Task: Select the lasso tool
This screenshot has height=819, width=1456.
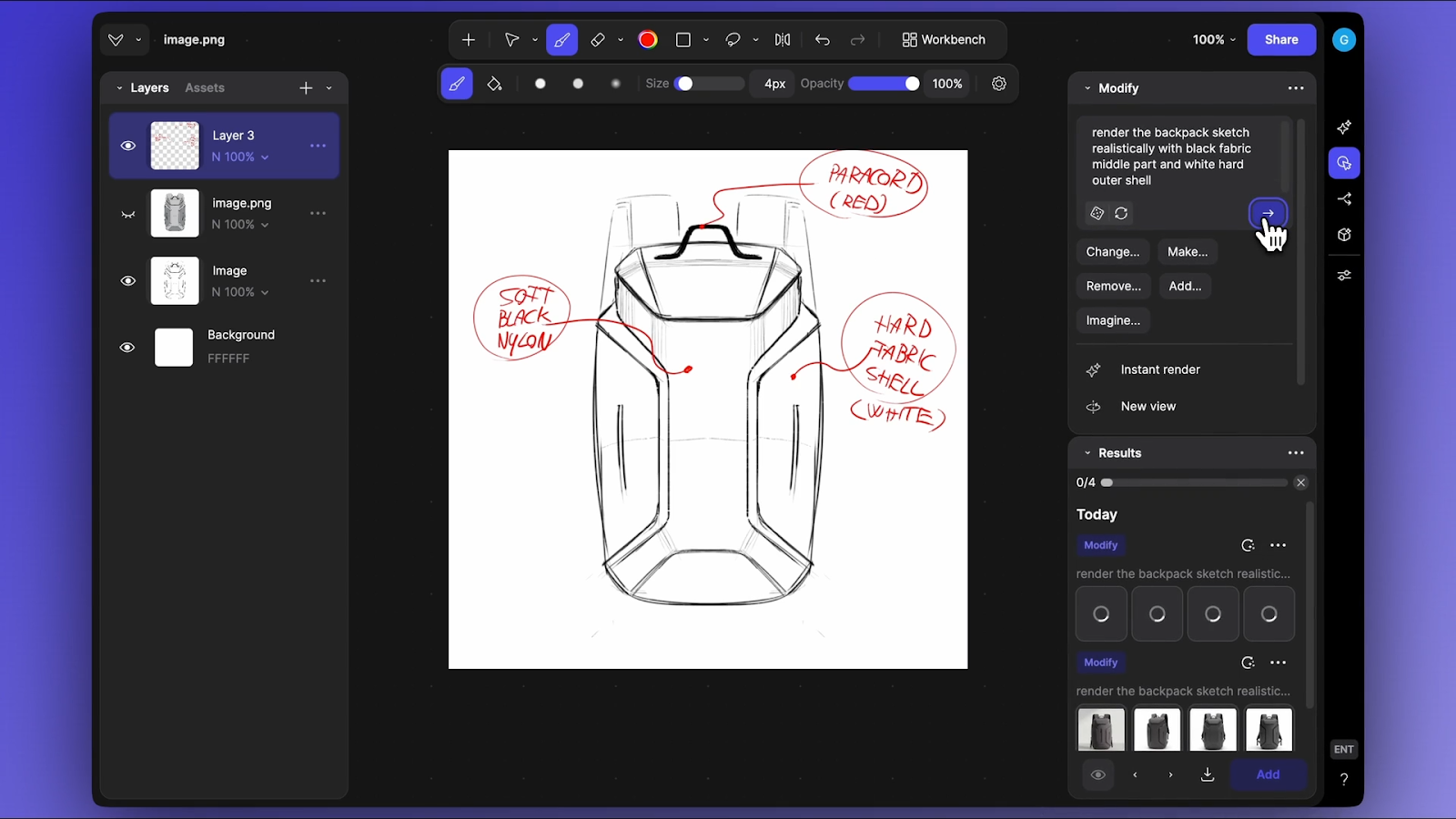Action: (x=733, y=40)
